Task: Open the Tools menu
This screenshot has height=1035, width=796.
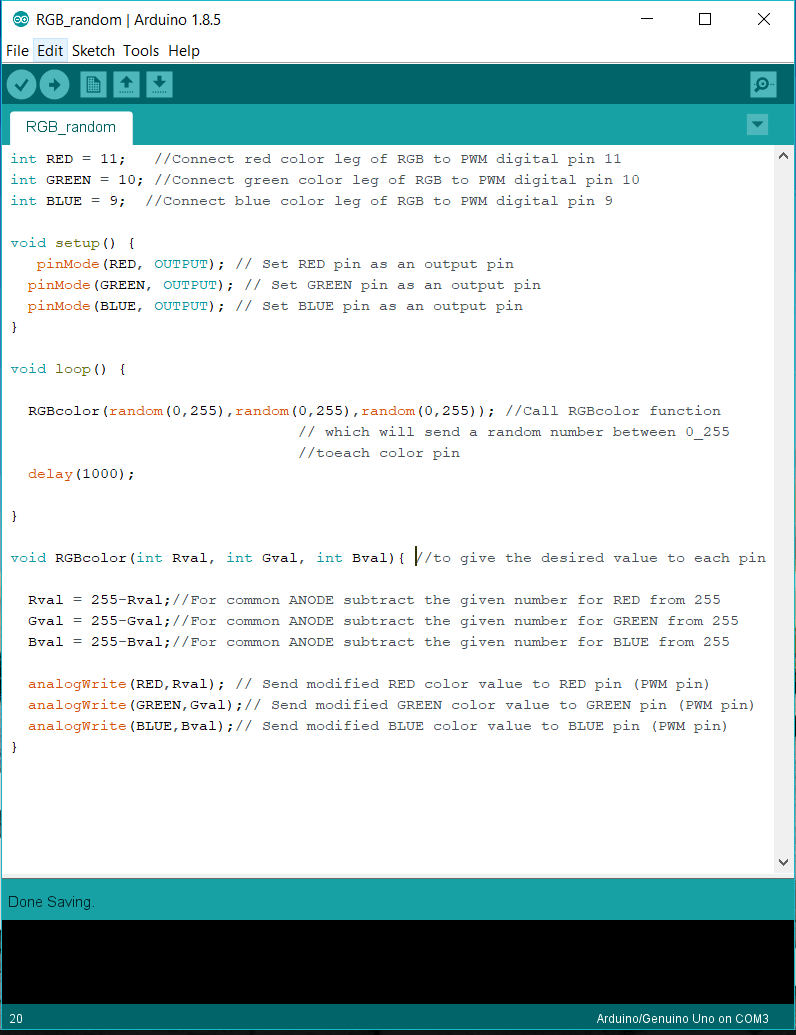Action: point(141,51)
